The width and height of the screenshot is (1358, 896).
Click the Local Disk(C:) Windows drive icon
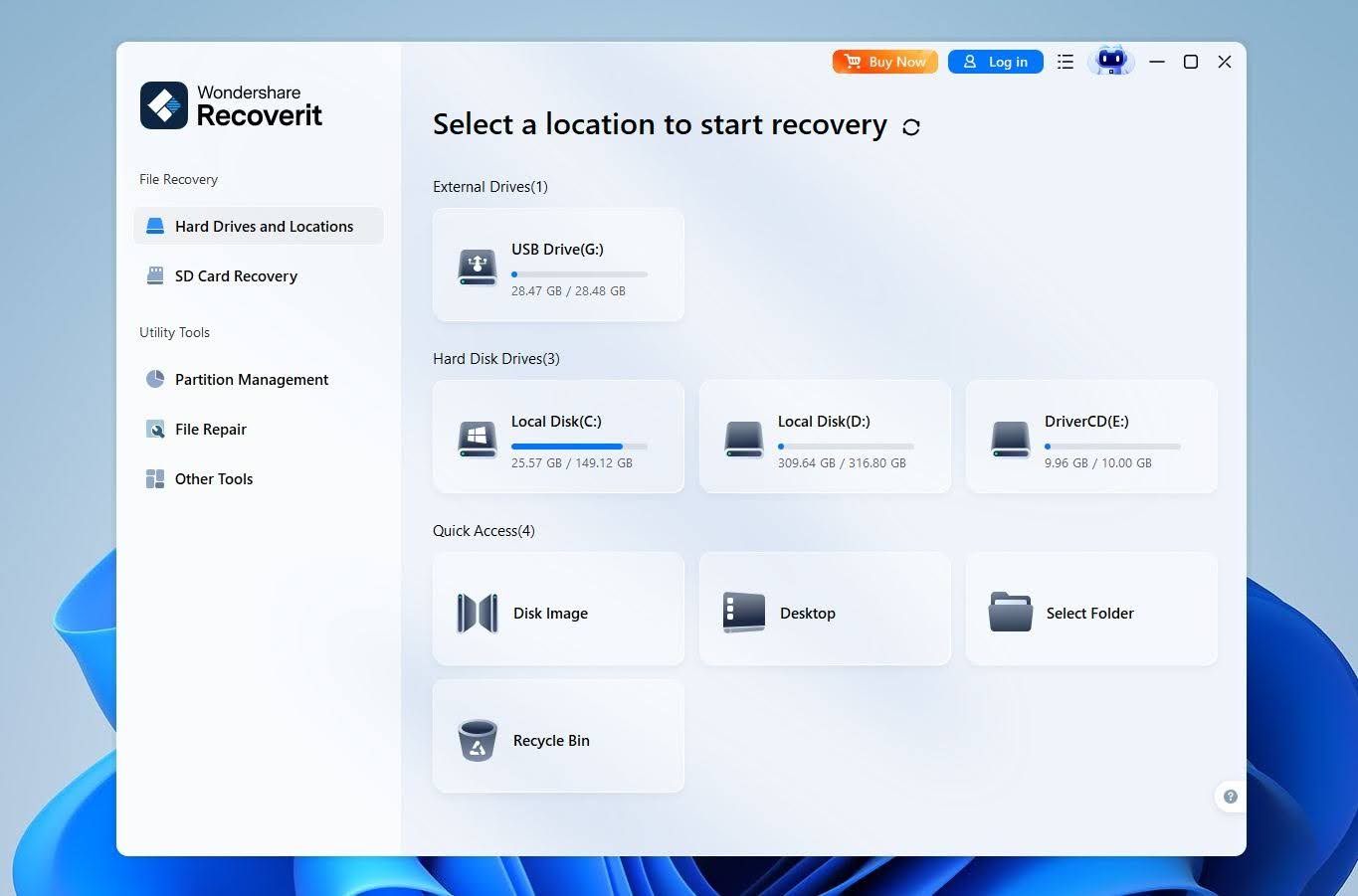click(478, 440)
